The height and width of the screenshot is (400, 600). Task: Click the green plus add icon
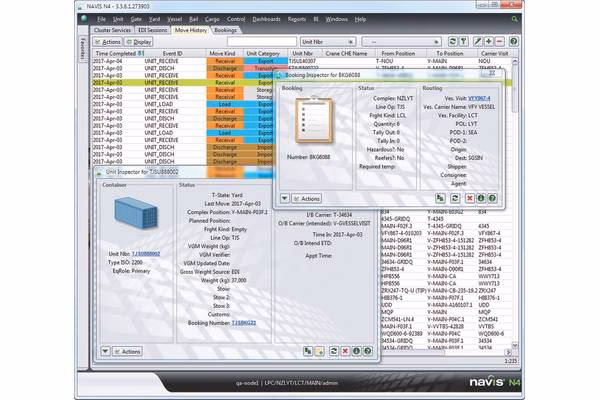pyautogui.click(x=489, y=41)
